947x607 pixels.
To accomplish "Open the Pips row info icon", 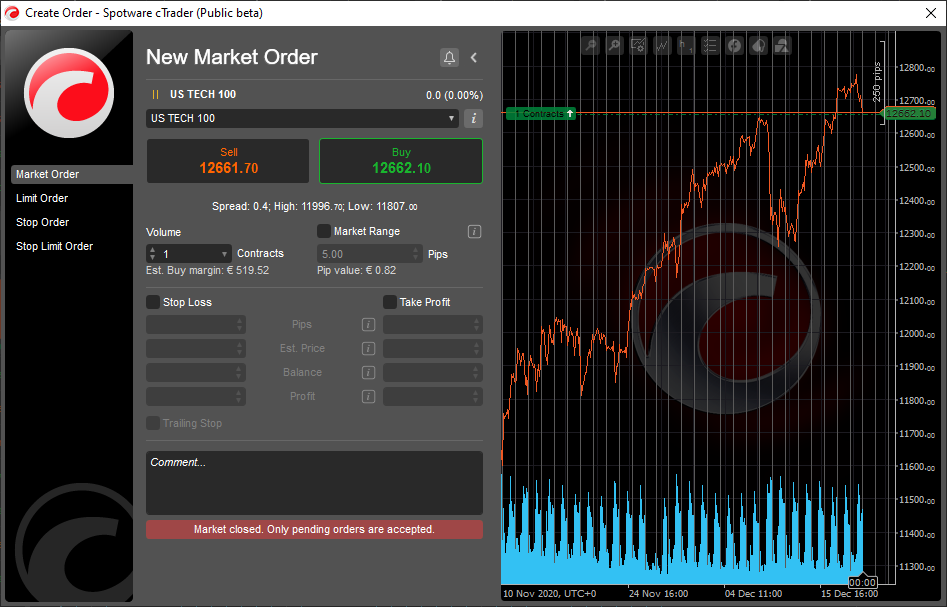I will coord(368,324).
